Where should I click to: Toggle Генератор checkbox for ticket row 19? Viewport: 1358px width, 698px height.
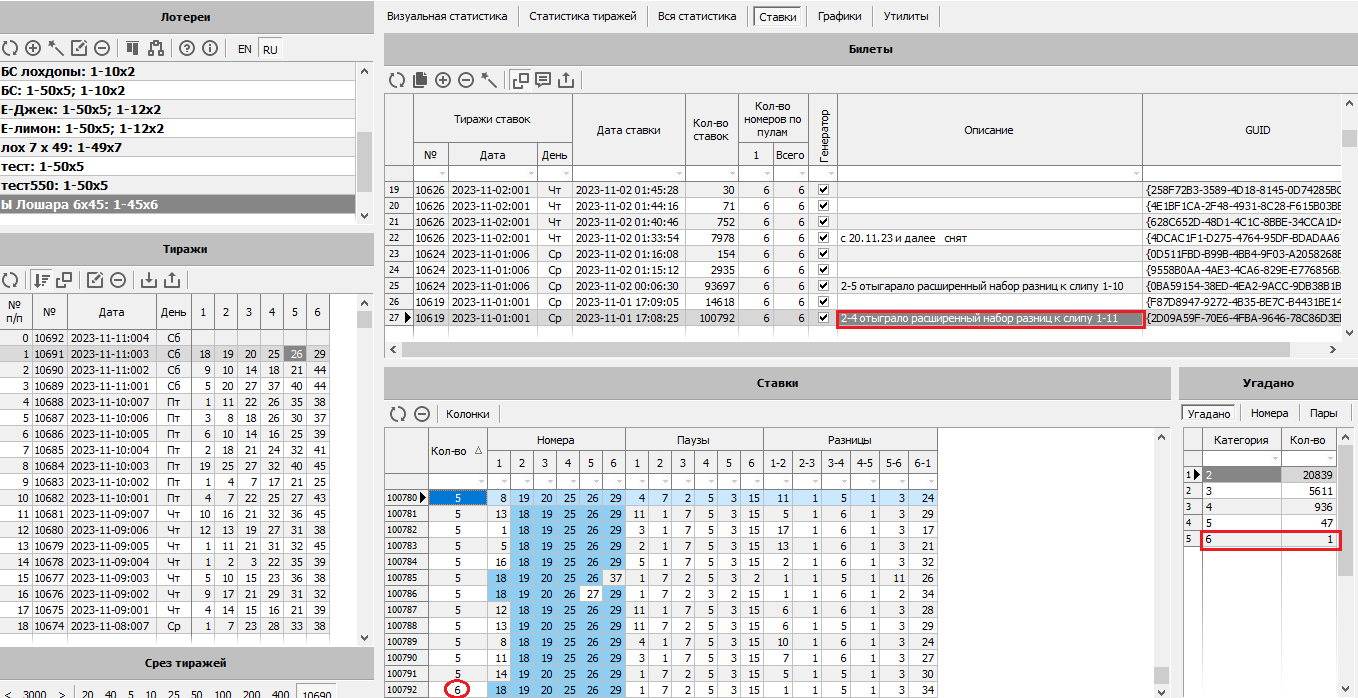(824, 189)
